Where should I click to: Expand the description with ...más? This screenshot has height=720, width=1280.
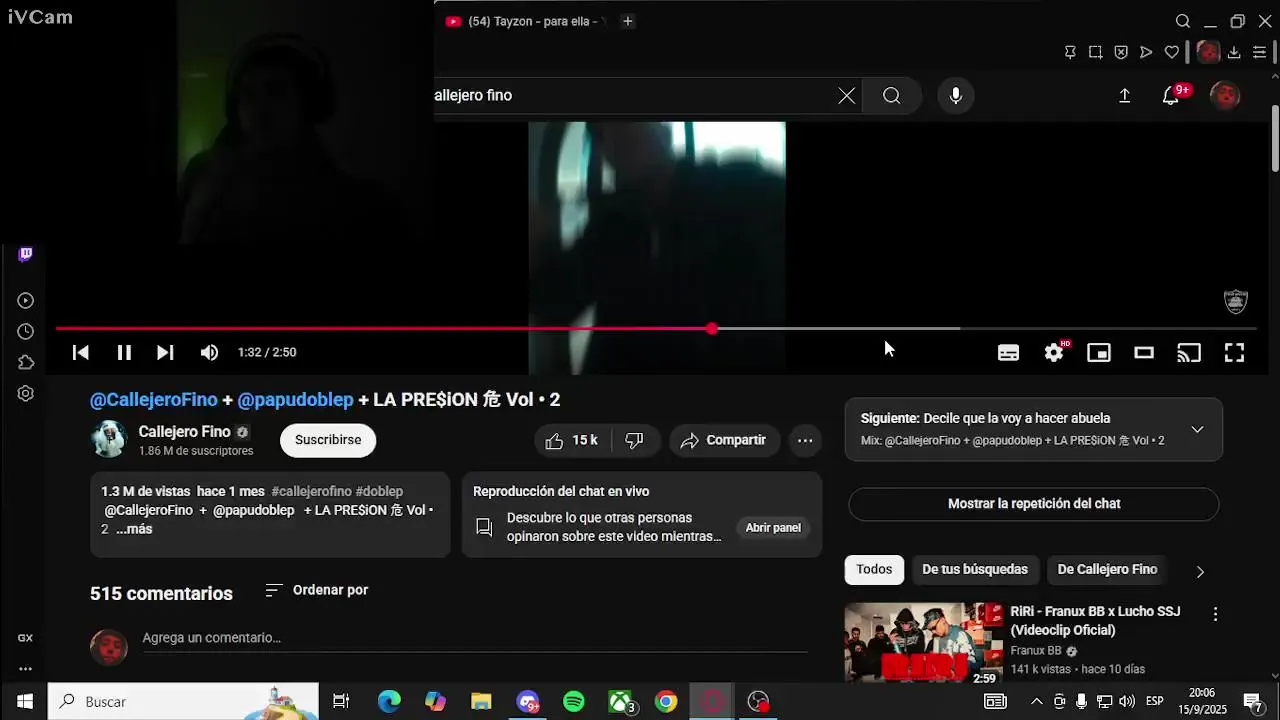[134, 529]
